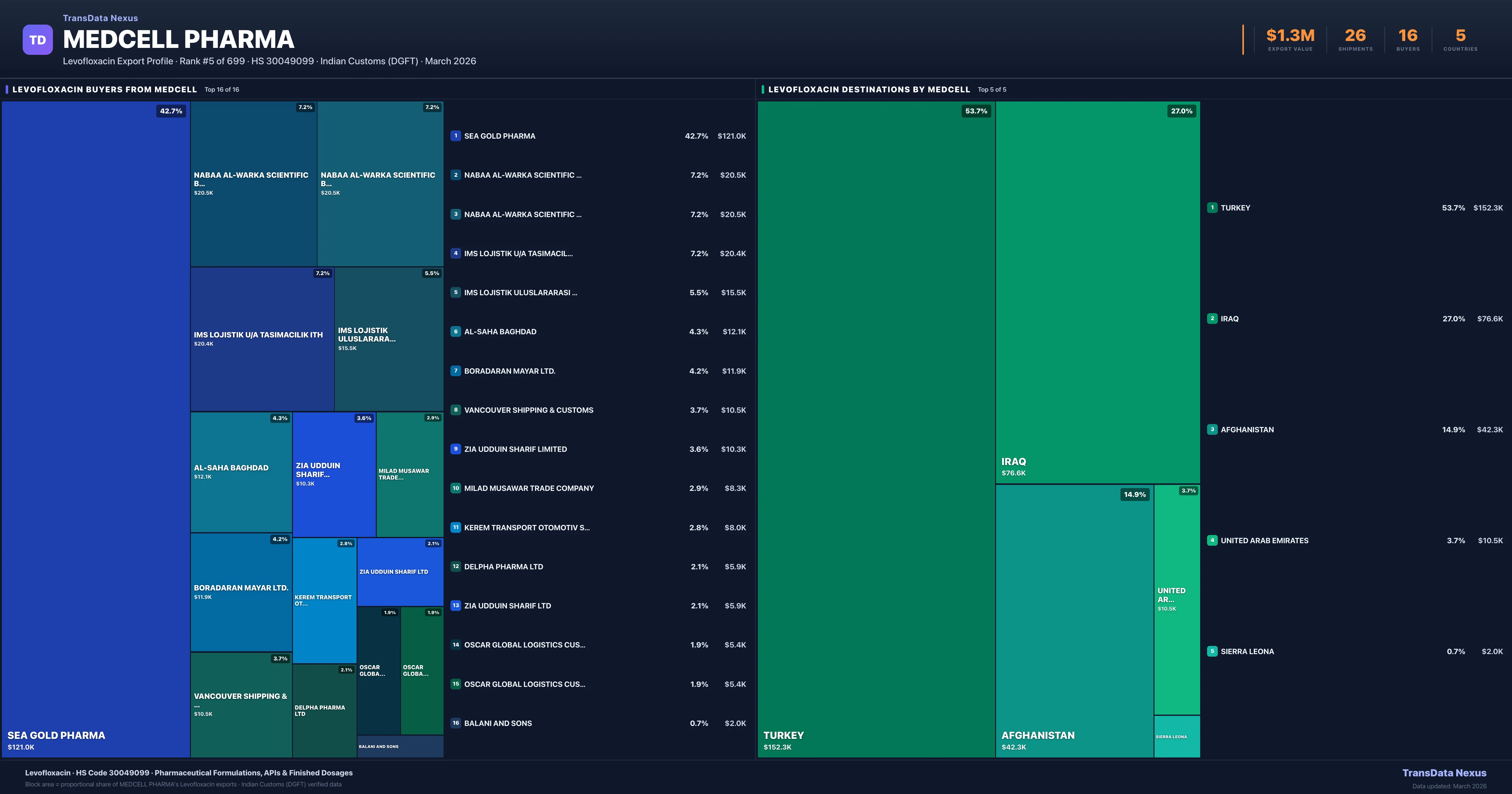Viewport: 1512px width, 794px height.
Task: Open BORADARAN MAYAR LTD. list entry
Action: coord(509,371)
